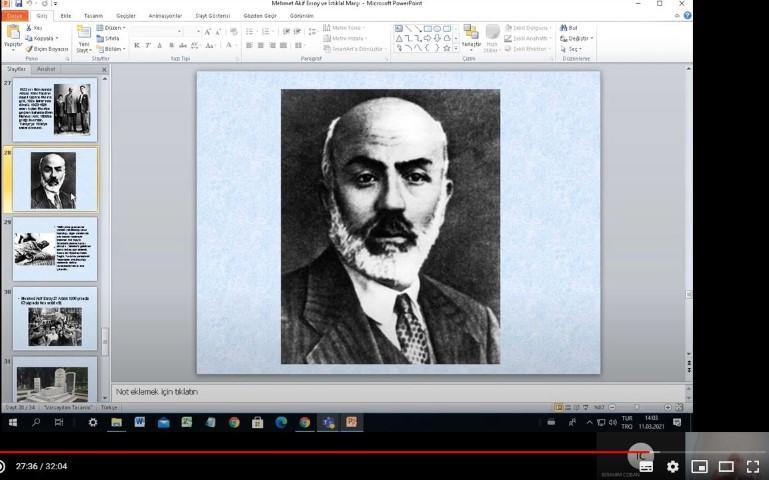This screenshot has height=480, width=769.
Task: Switch to the Tasarım ribbon tab
Action: pyautogui.click(x=93, y=16)
